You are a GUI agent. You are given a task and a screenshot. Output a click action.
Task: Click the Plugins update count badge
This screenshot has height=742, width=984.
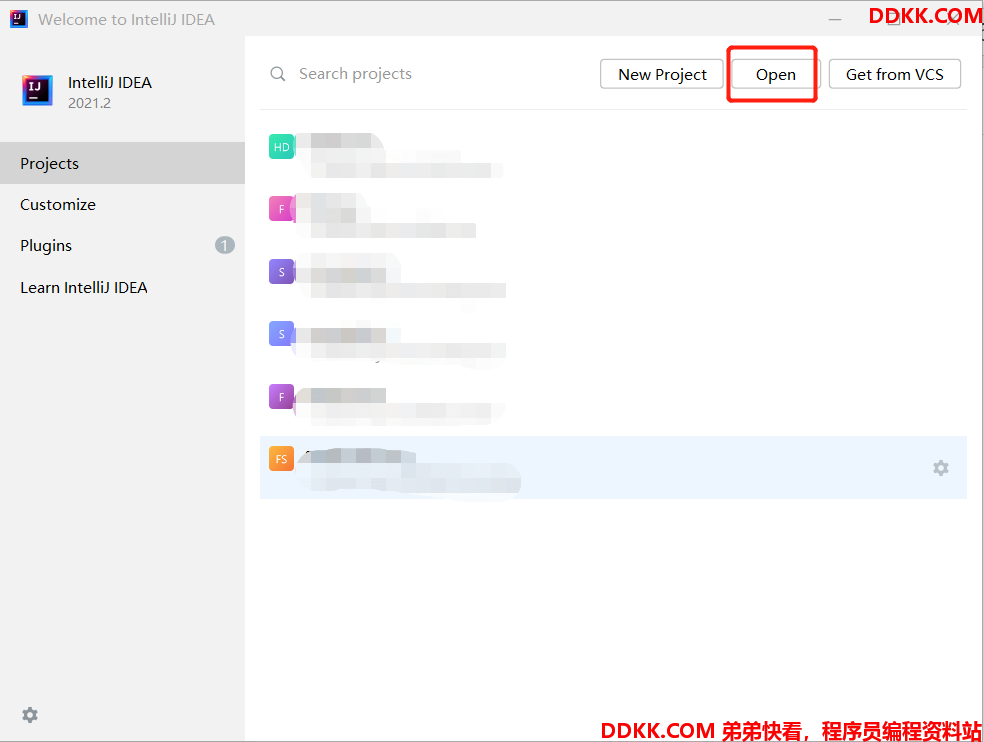point(225,245)
